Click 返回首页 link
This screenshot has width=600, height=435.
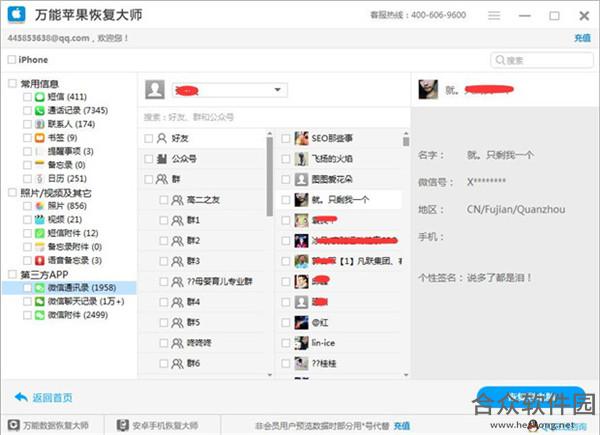52,398
